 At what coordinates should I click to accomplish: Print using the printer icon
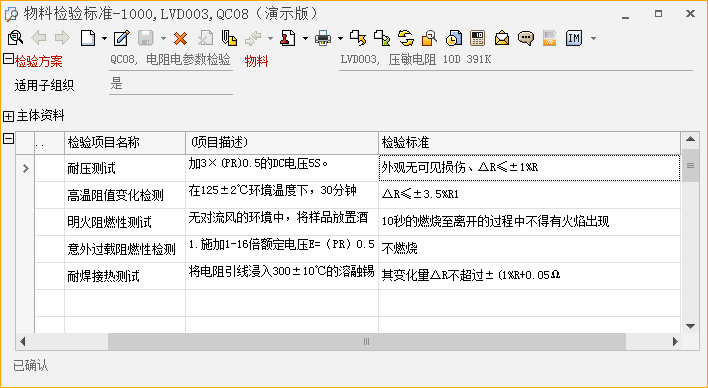(323, 38)
